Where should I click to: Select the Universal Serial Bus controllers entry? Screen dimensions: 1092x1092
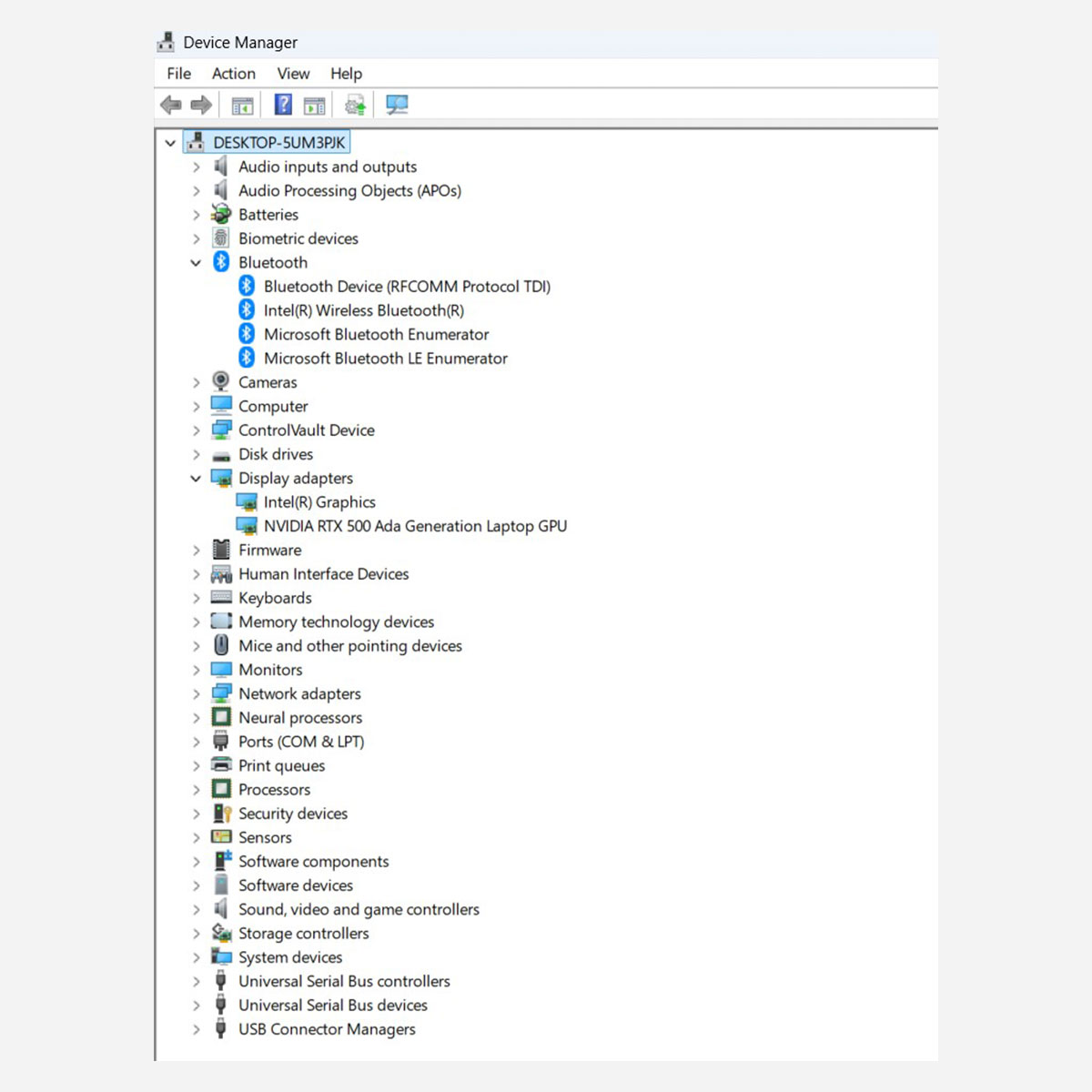point(344,981)
